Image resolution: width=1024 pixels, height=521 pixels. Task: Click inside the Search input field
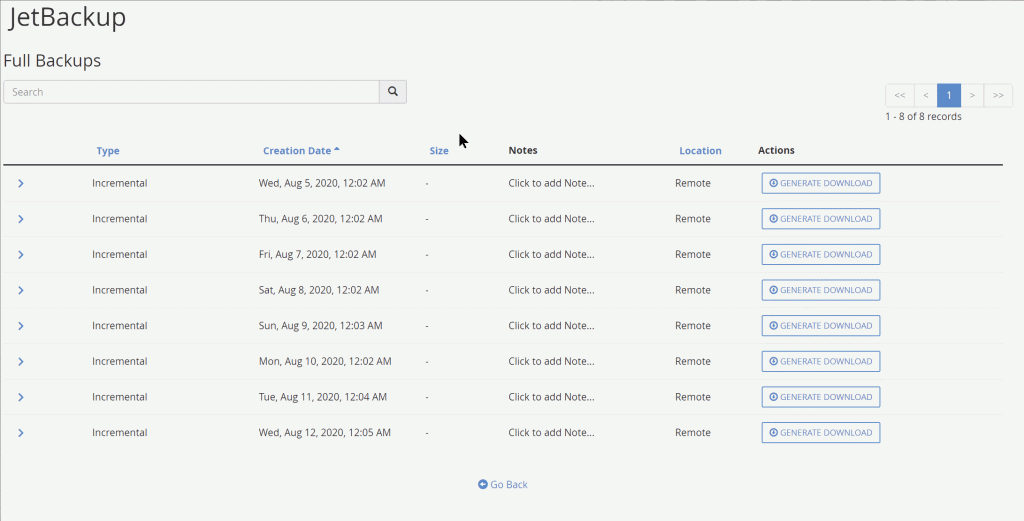point(190,92)
